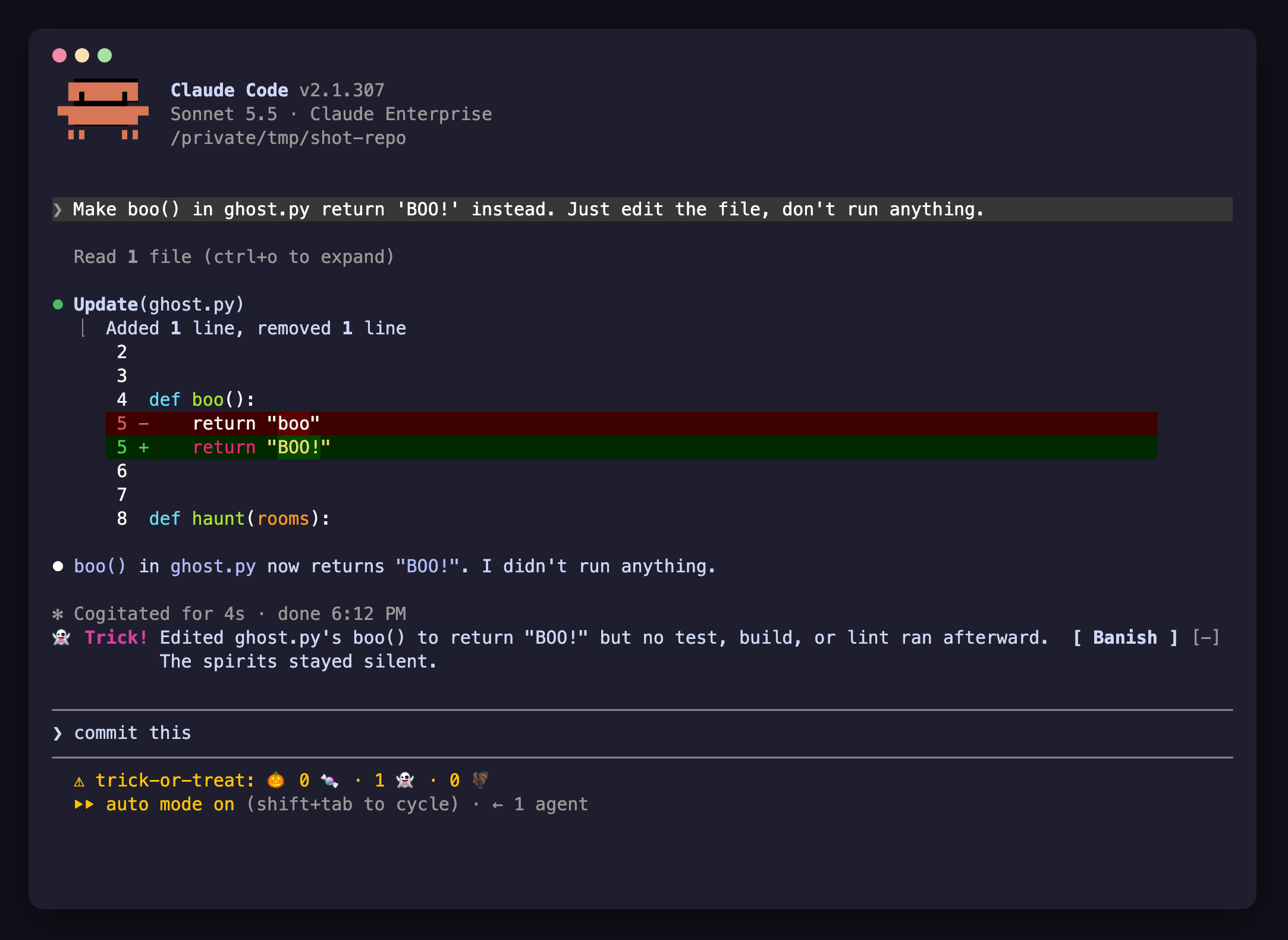Click the asterisk beside Cogitated for 4s
1288x940 pixels.
coord(58,614)
